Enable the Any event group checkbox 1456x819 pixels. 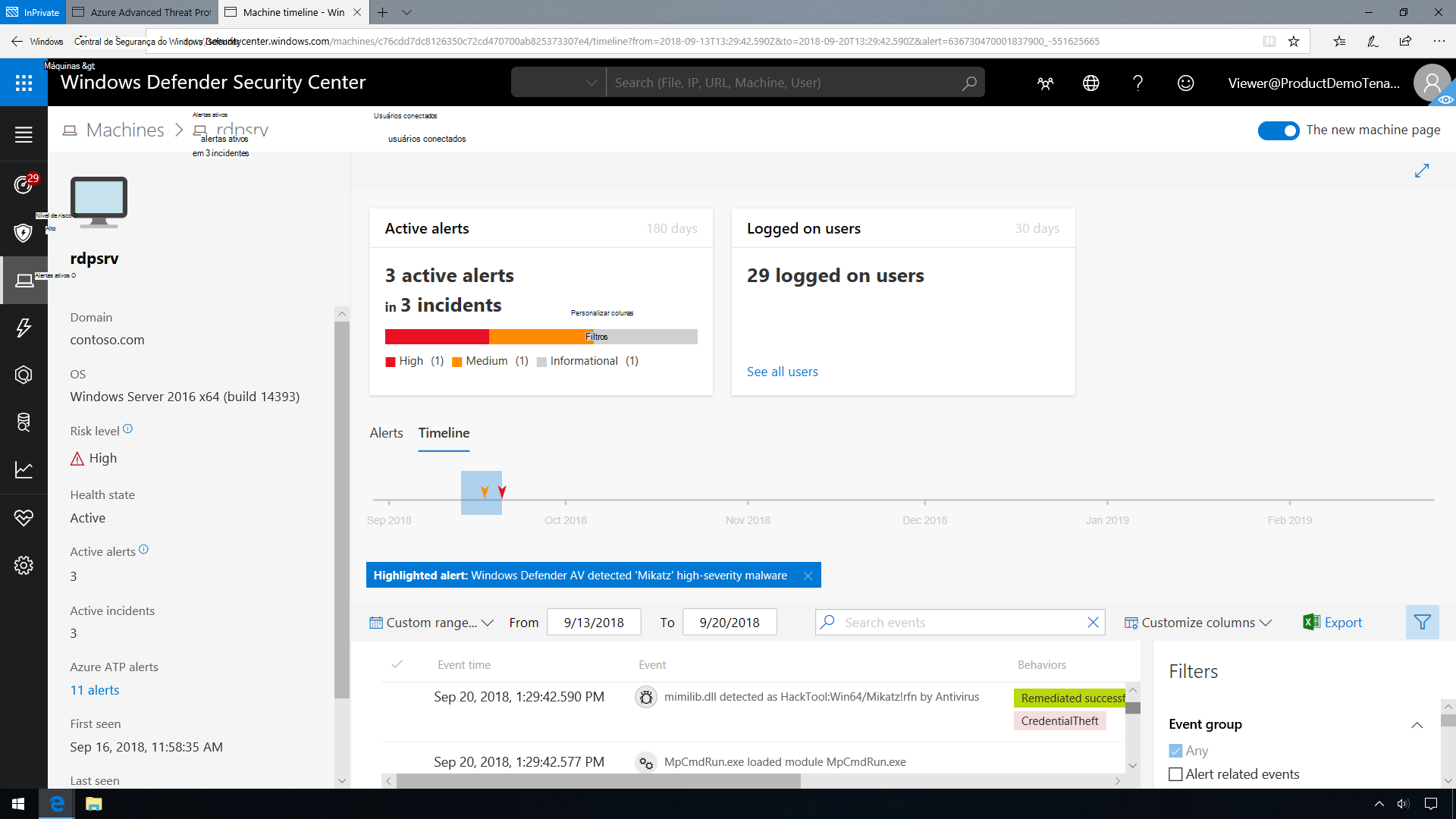(x=1175, y=750)
